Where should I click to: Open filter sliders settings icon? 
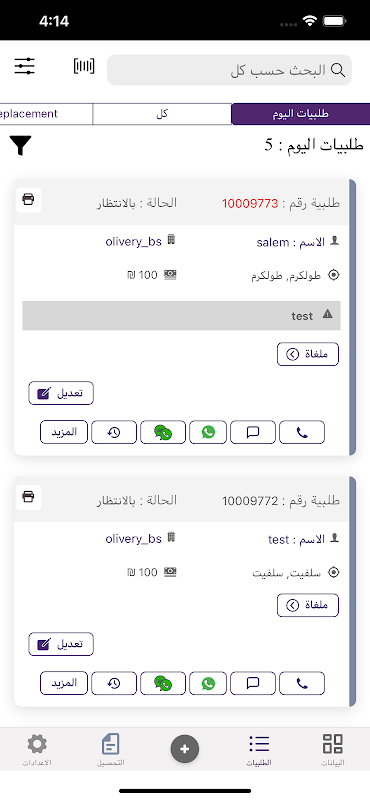24,66
